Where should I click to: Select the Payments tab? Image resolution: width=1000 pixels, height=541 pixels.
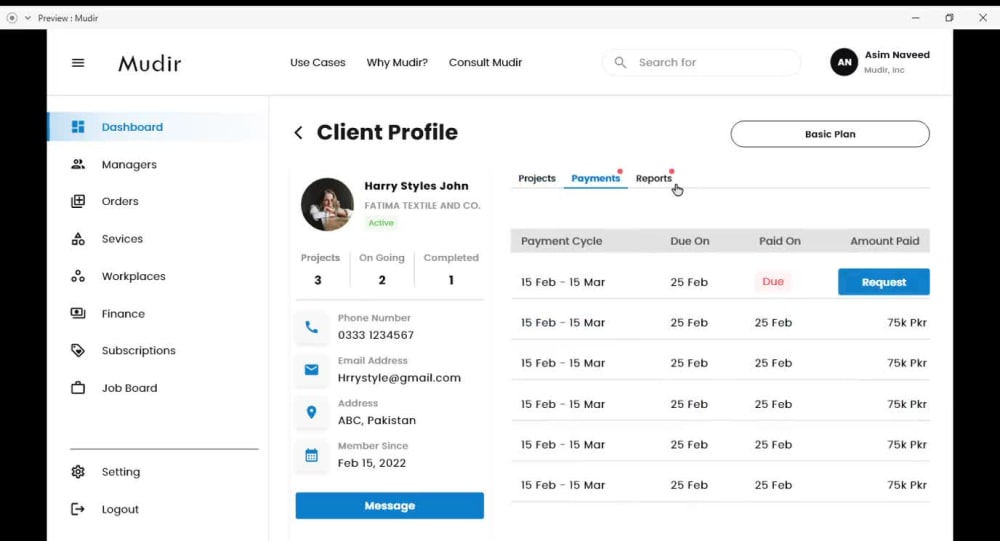coord(596,179)
